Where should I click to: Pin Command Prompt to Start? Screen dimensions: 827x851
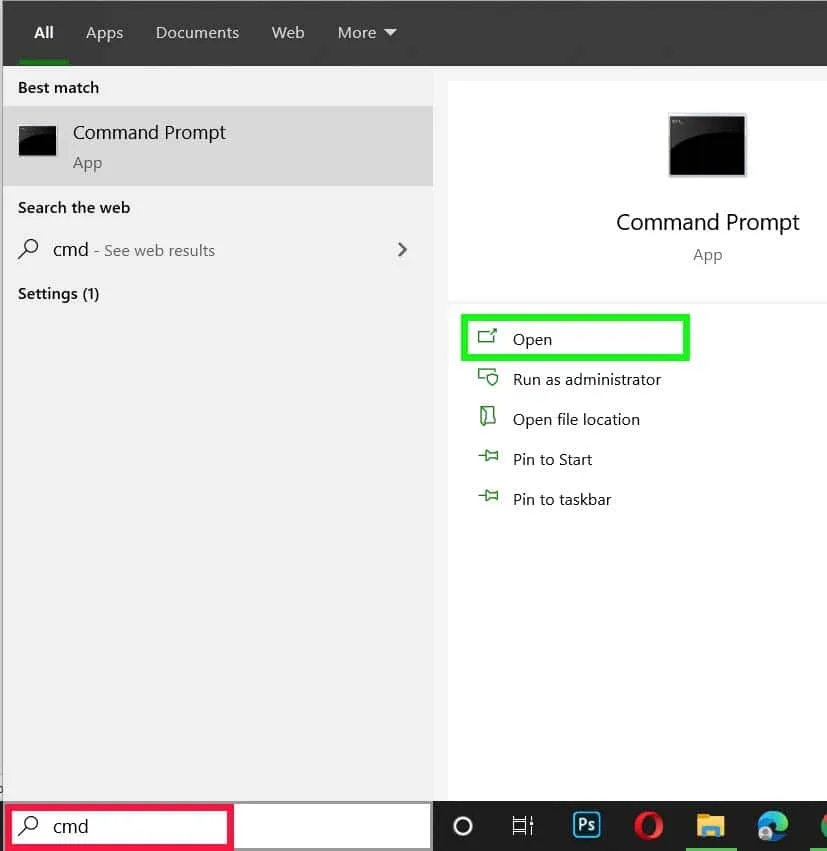[x=552, y=459]
